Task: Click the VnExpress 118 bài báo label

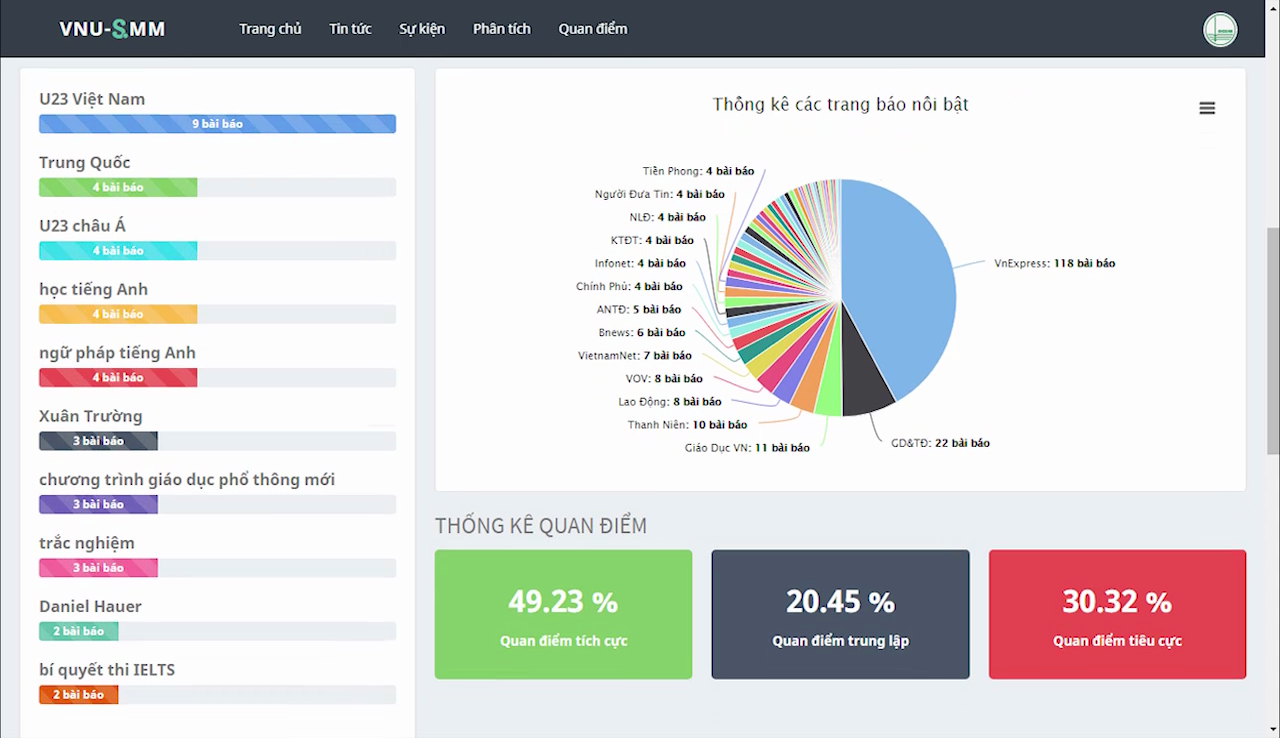Action: (1054, 263)
